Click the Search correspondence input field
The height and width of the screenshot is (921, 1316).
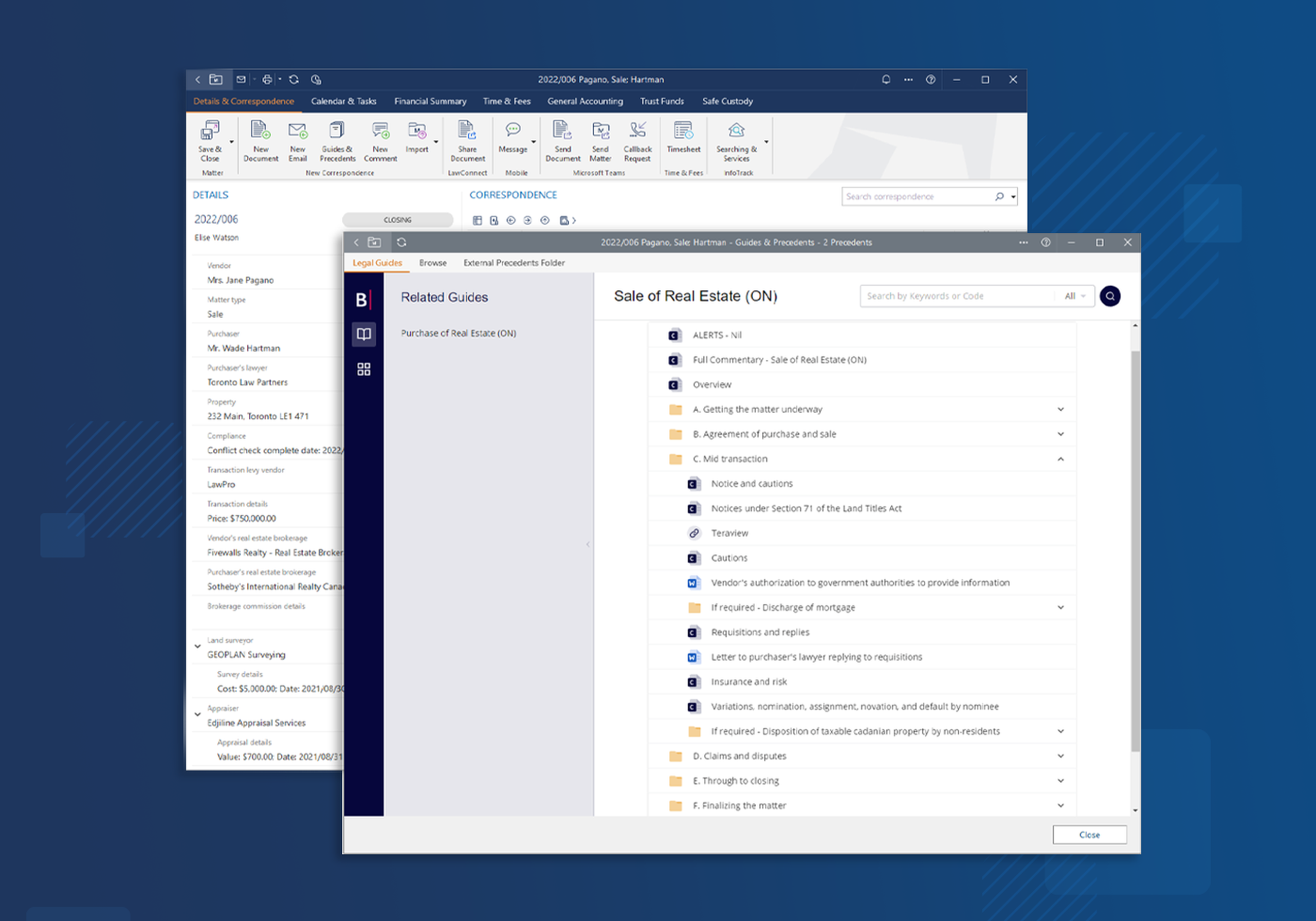point(917,196)
